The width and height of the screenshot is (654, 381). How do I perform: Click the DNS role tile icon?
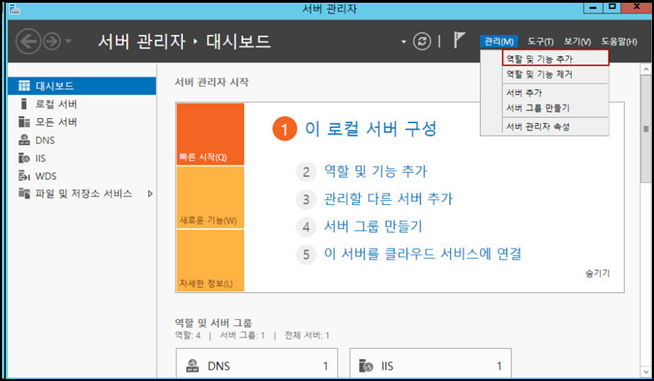pyautogui.click(x=192, y=366)
